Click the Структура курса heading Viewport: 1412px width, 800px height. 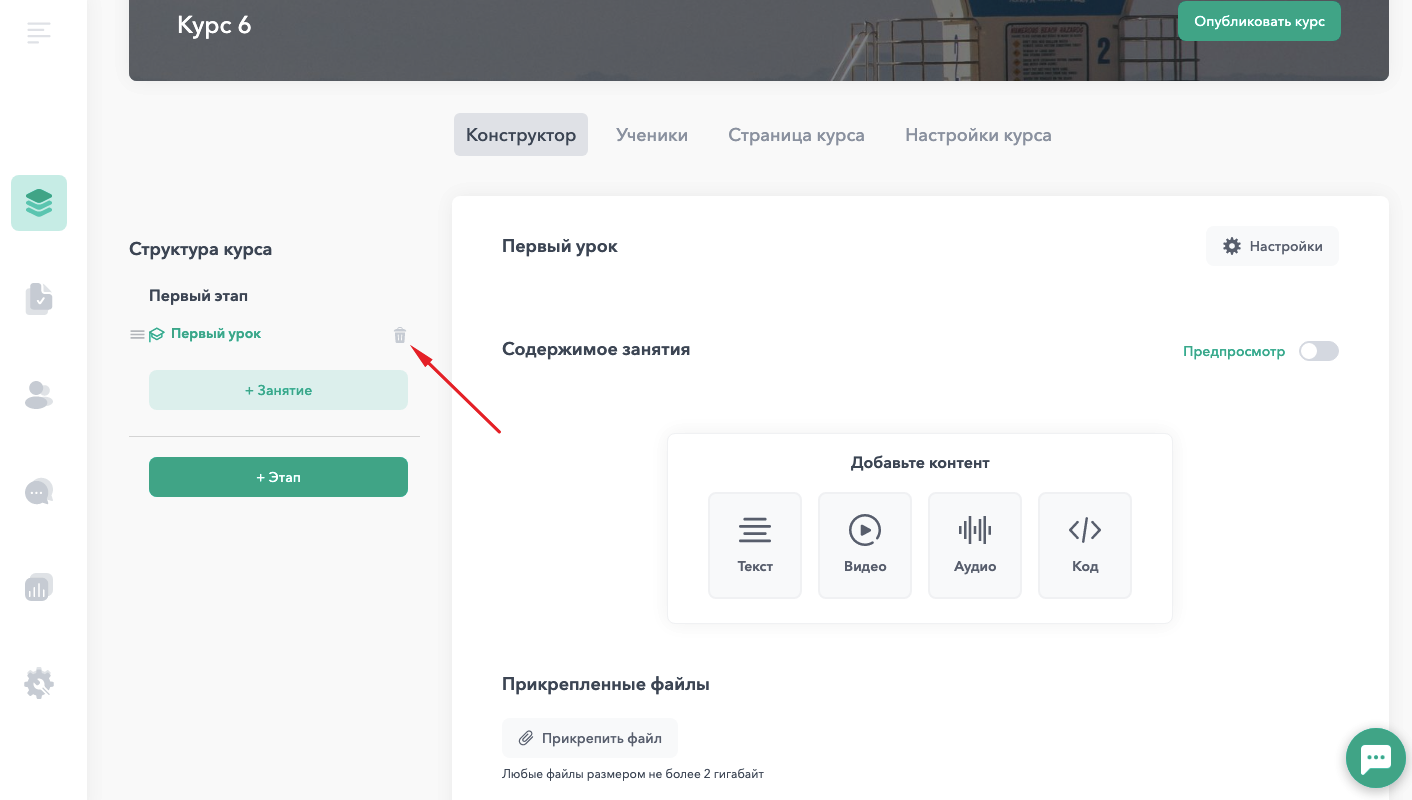click(200, 249)
